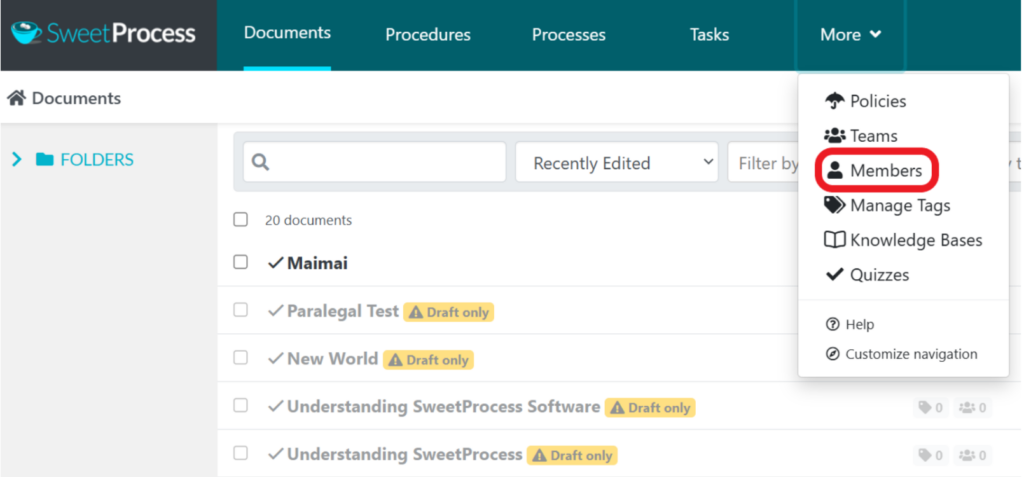The width and height of the screenshot is (1024, 477).
Task: Click the More dropdown chevron
Action: [876, 34]
